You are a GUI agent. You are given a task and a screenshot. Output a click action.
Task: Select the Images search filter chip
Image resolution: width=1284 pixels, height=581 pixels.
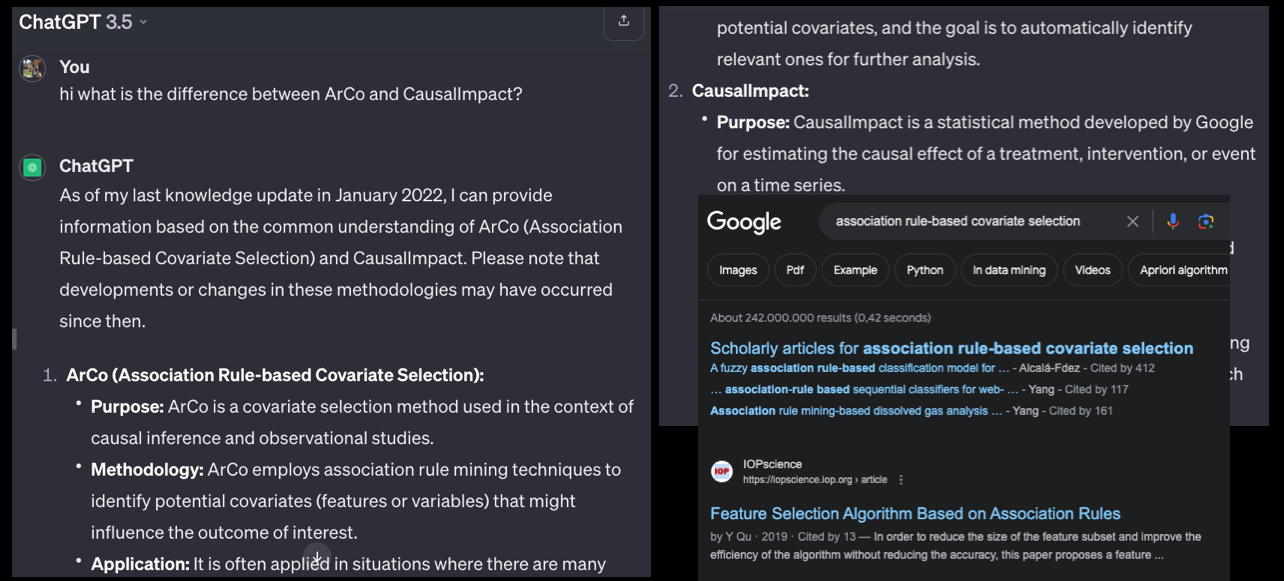(738, 270)
